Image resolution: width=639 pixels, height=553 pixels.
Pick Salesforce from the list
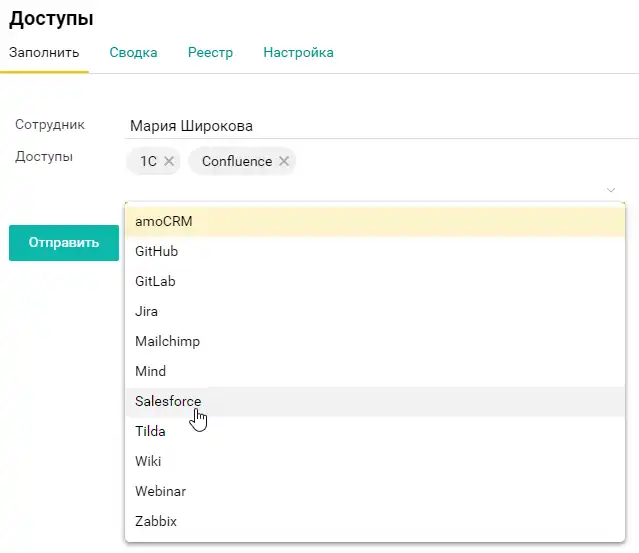point(375,401)
